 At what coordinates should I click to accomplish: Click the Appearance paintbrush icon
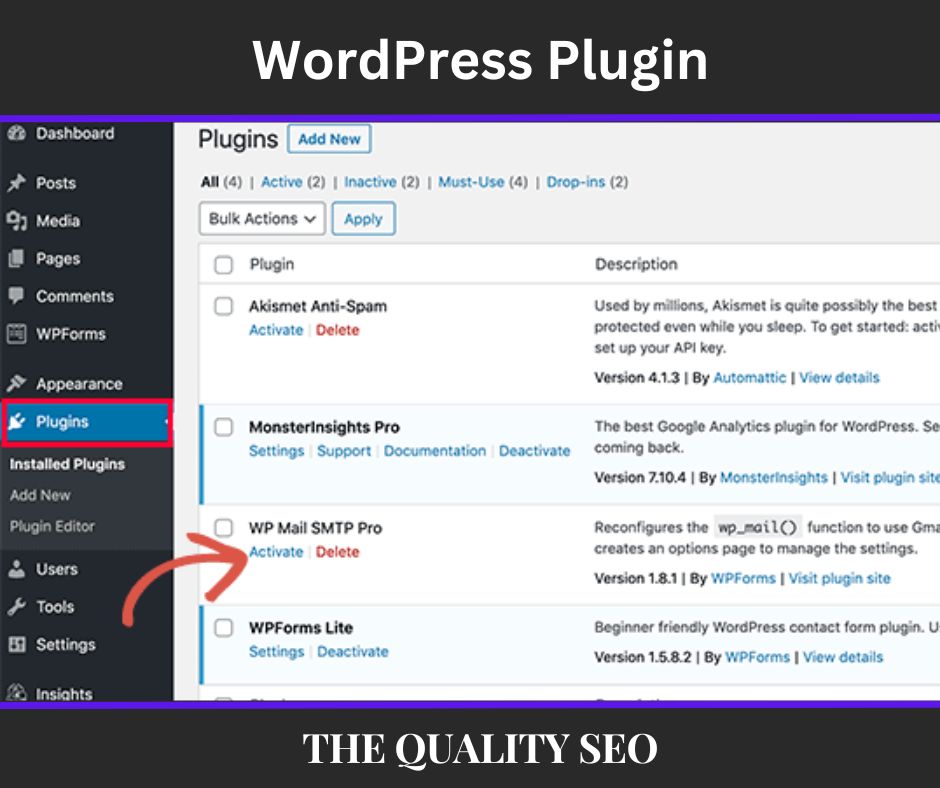point(16,384)
